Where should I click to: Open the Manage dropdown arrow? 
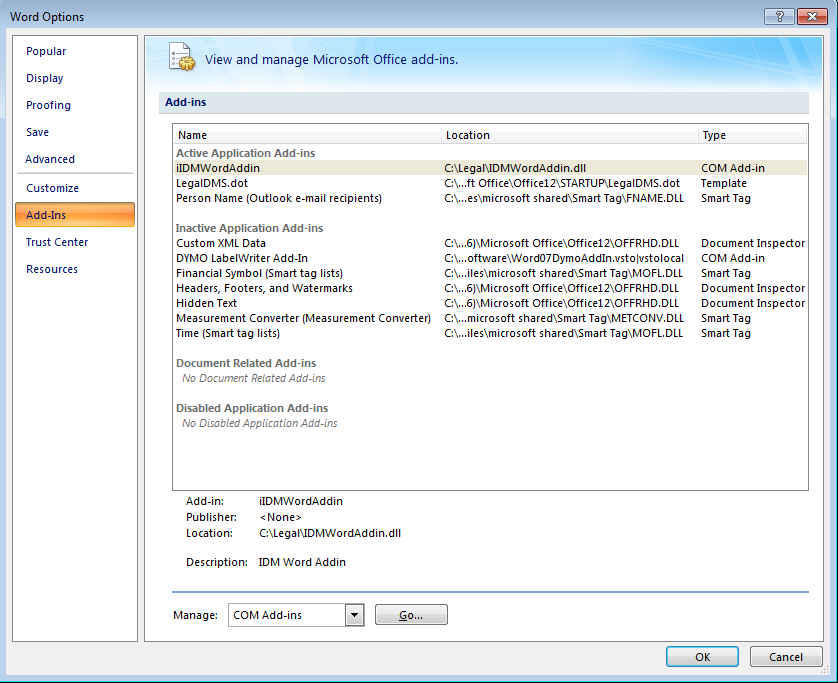click(354, 616)
